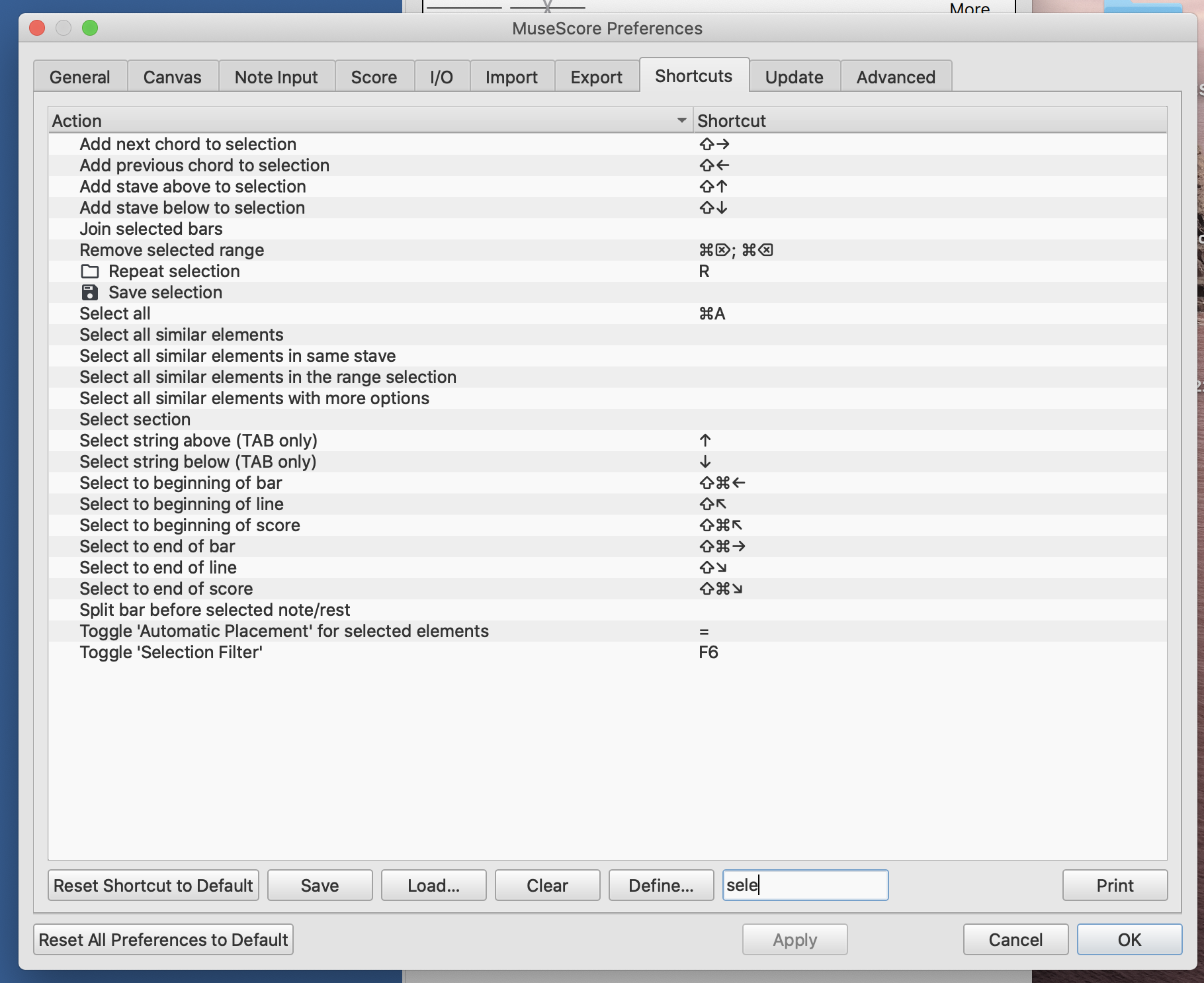Click the Action column sort arrow
This screenshot has width=1204, height=983.
click(x=681, y=120)
